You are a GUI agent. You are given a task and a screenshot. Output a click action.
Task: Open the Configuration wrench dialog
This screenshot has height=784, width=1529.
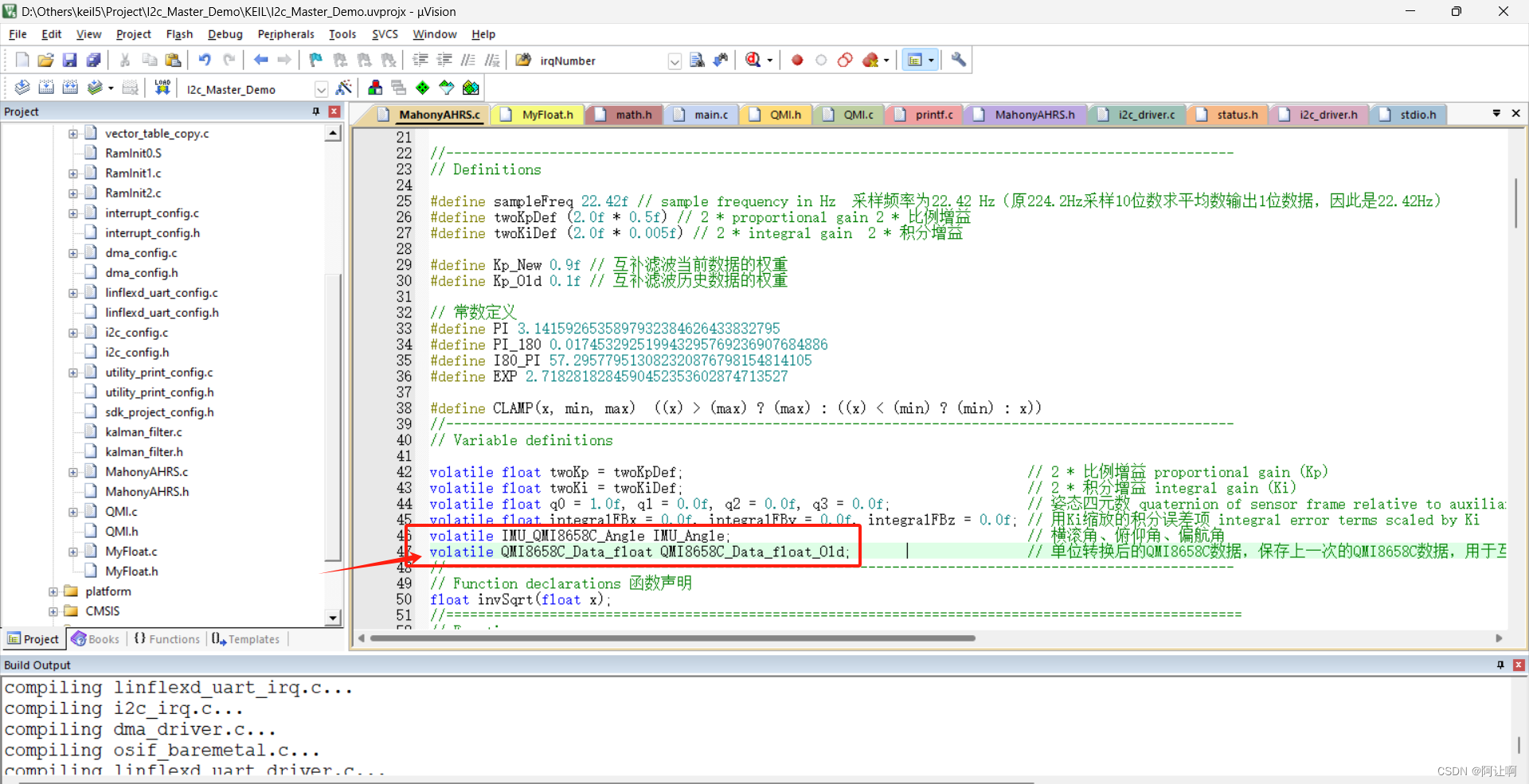click(x=958, y=60)
